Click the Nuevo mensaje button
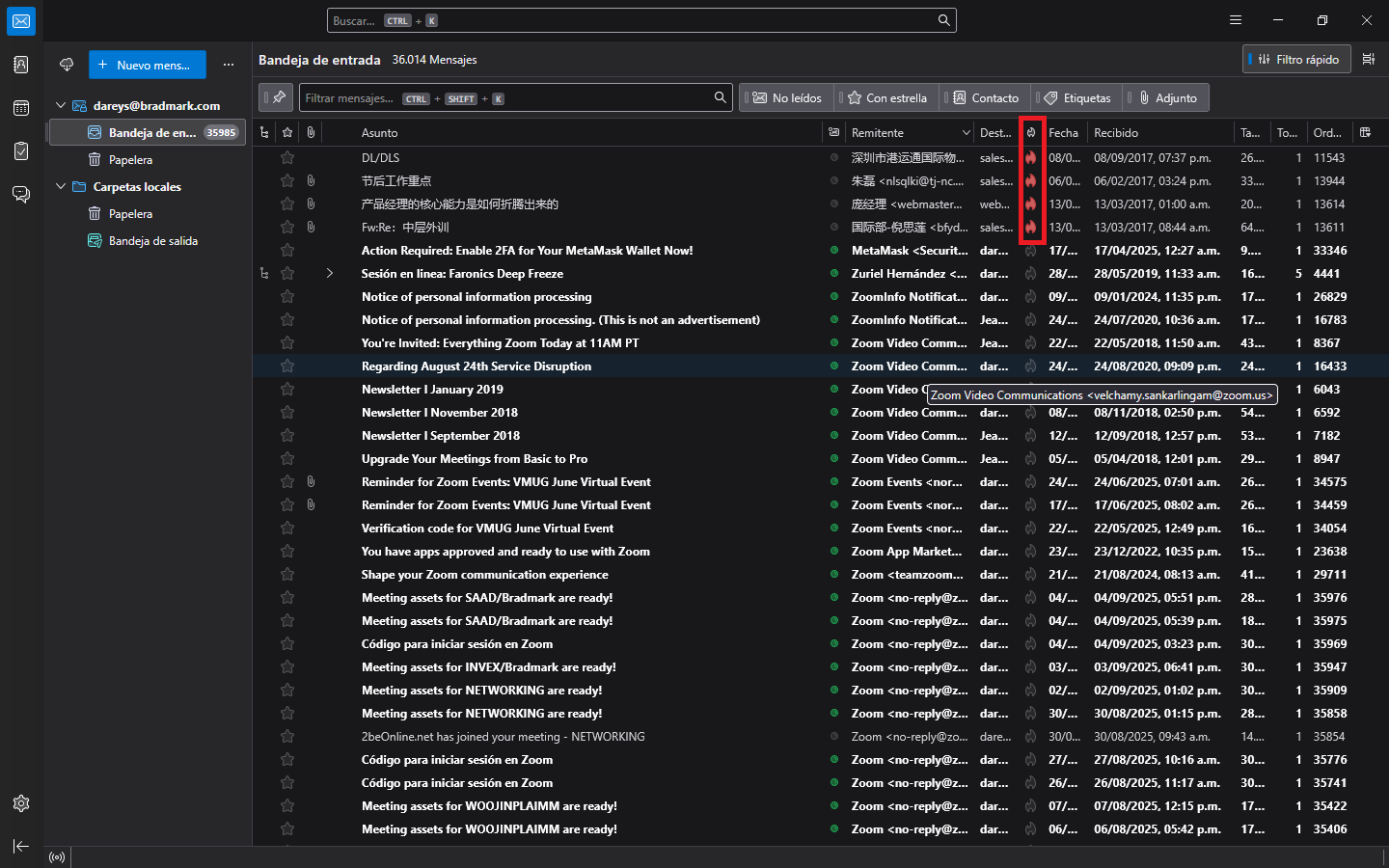1389x868 pixels. coord(148,65)
